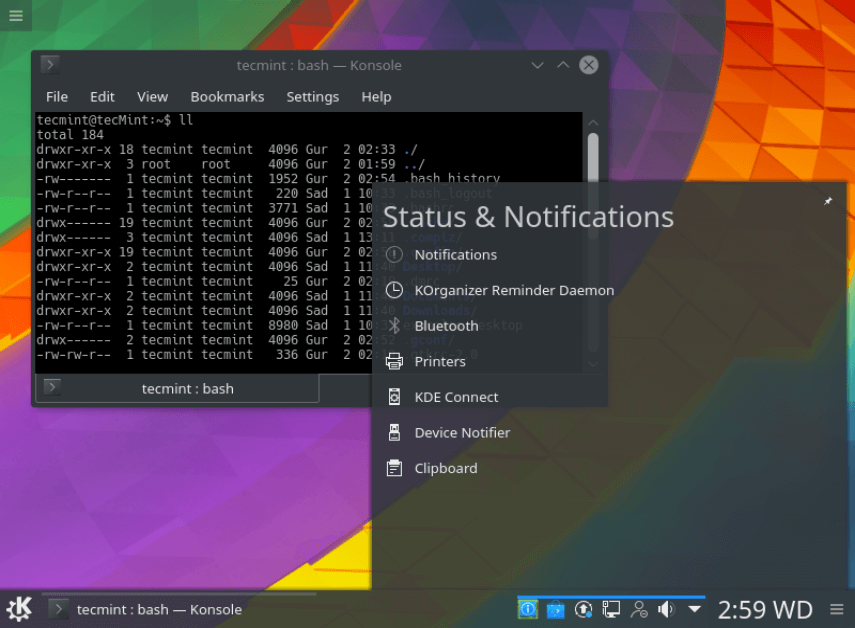Viewport: 855px width, 628px height.
Task: Open the KDE application launcher
Action: pos(19,609)
